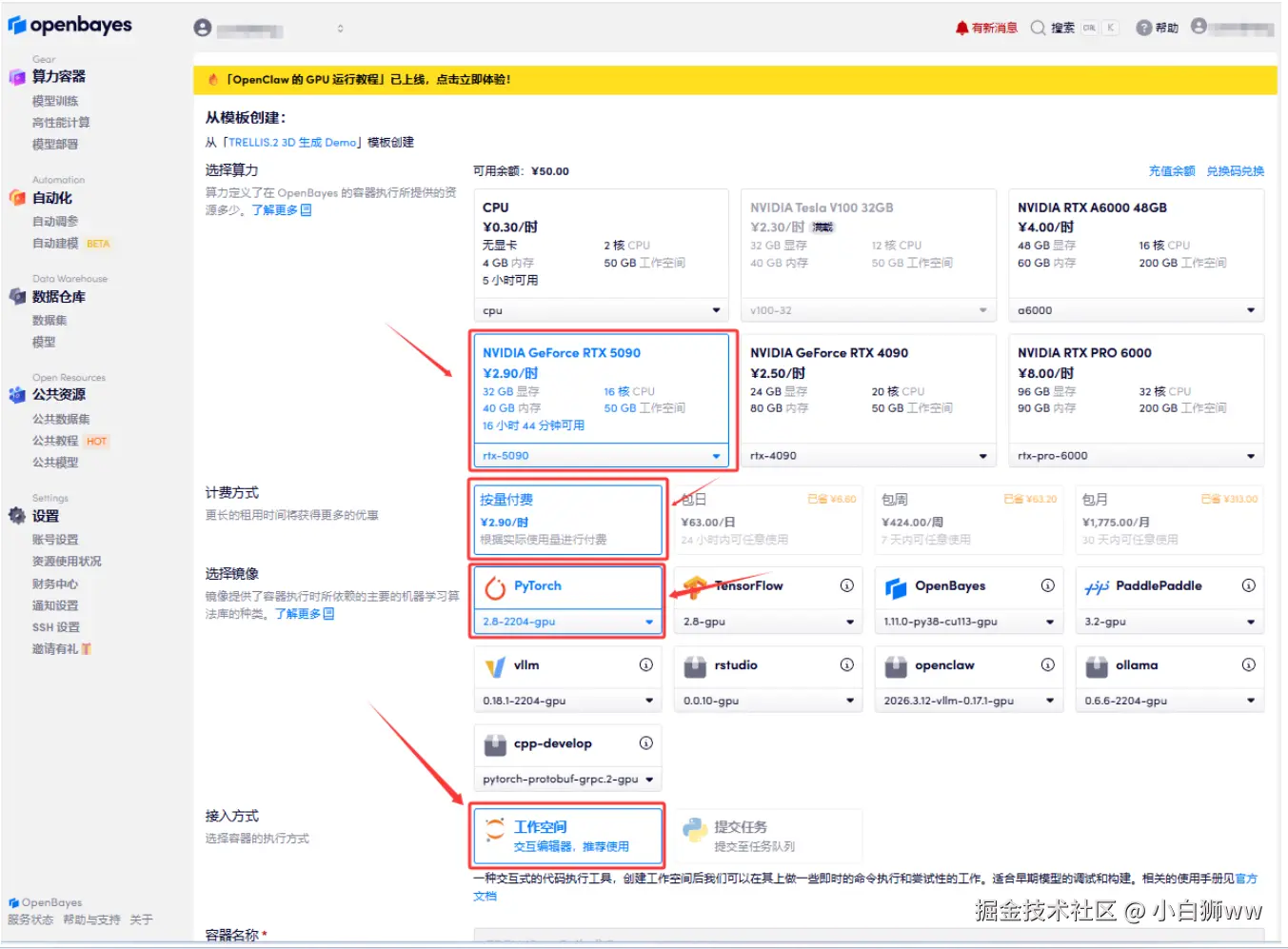This screenshot has height=949, width=1288.
Task: Click the 帮助 question mark icon
Action: click(x=1143, y=29)
